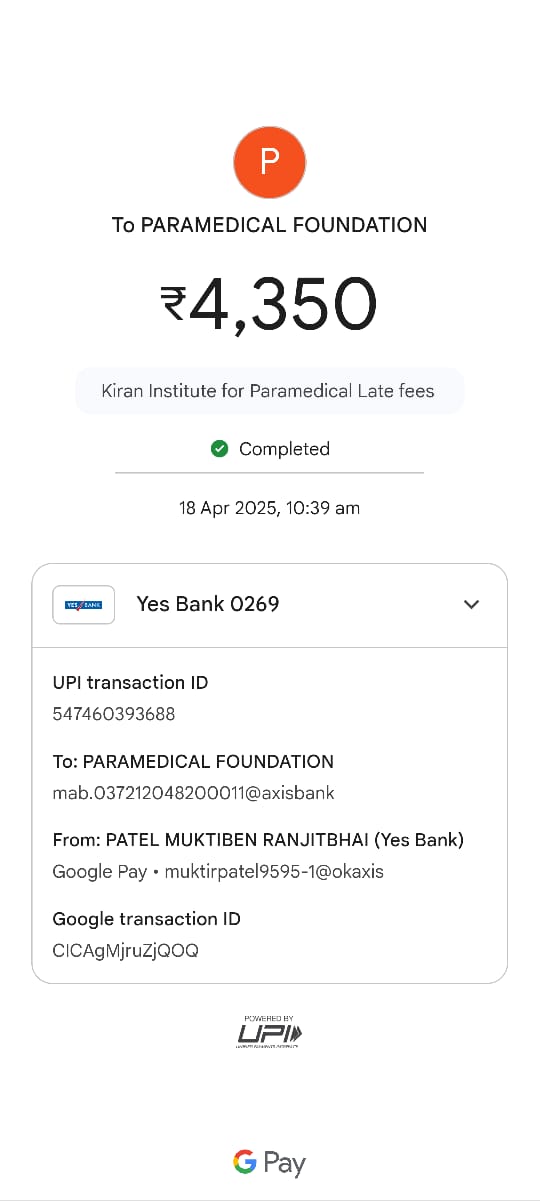Click the muktirpatel9595-1@okaxis sender ID
Screen dimensions: 540x1201
274,872
